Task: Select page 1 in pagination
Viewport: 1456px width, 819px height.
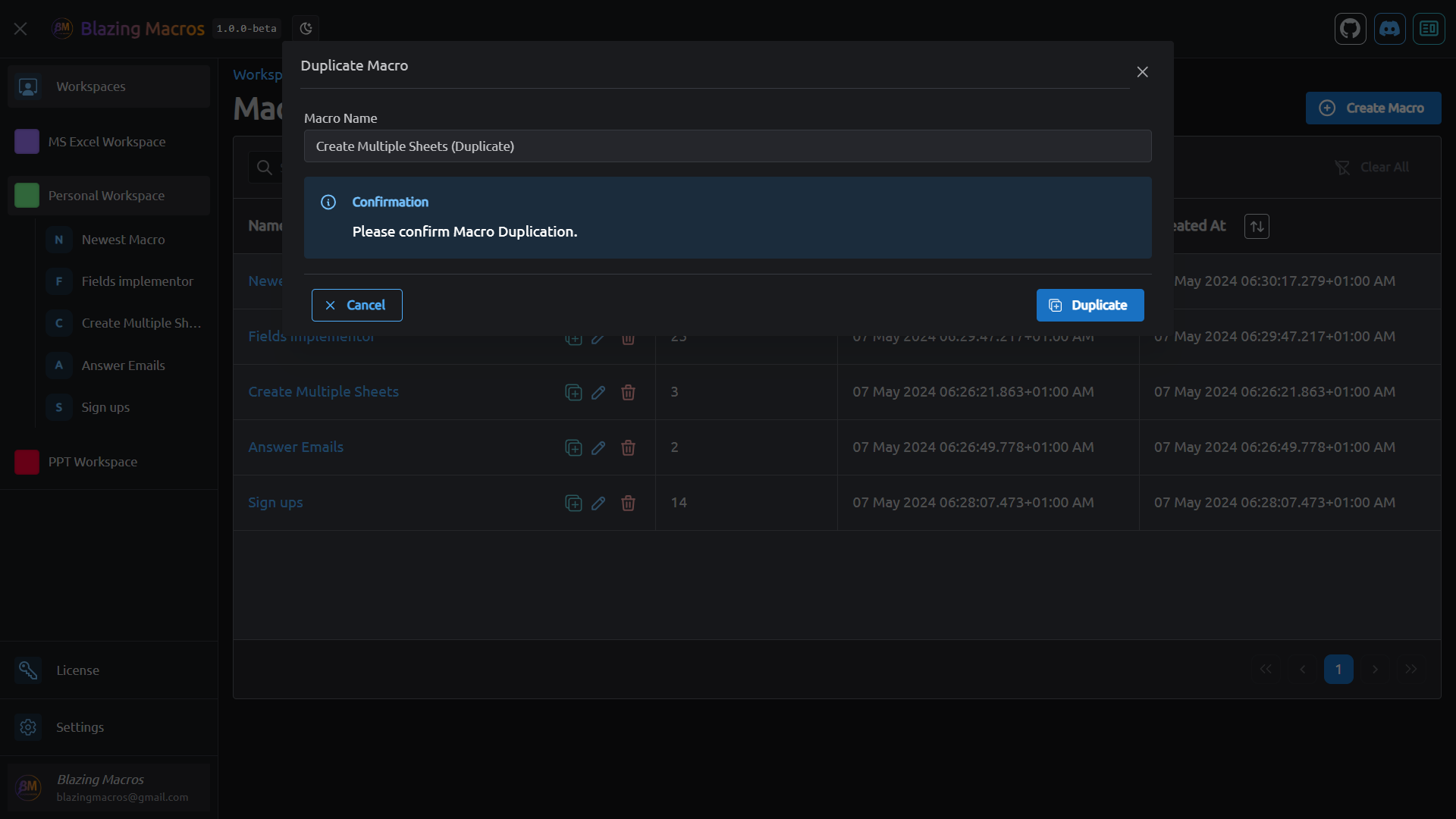Action: (1338, 669)
